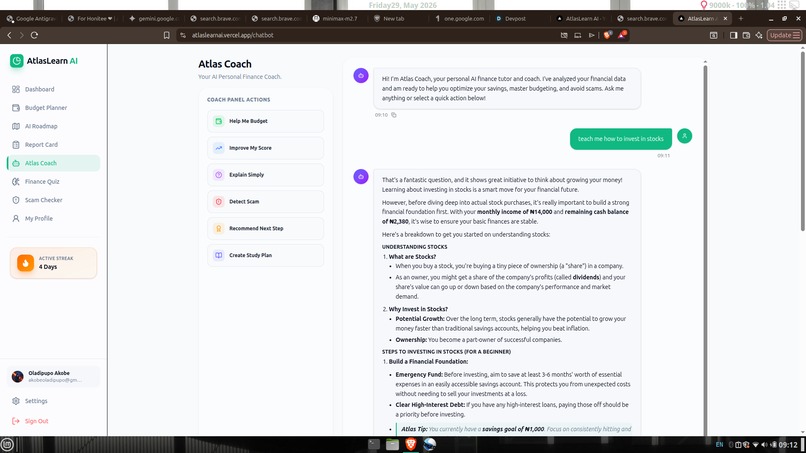Open Brave browser from the taskbar
This screenshot has width=806, height=453.
(x=411, y=444)
